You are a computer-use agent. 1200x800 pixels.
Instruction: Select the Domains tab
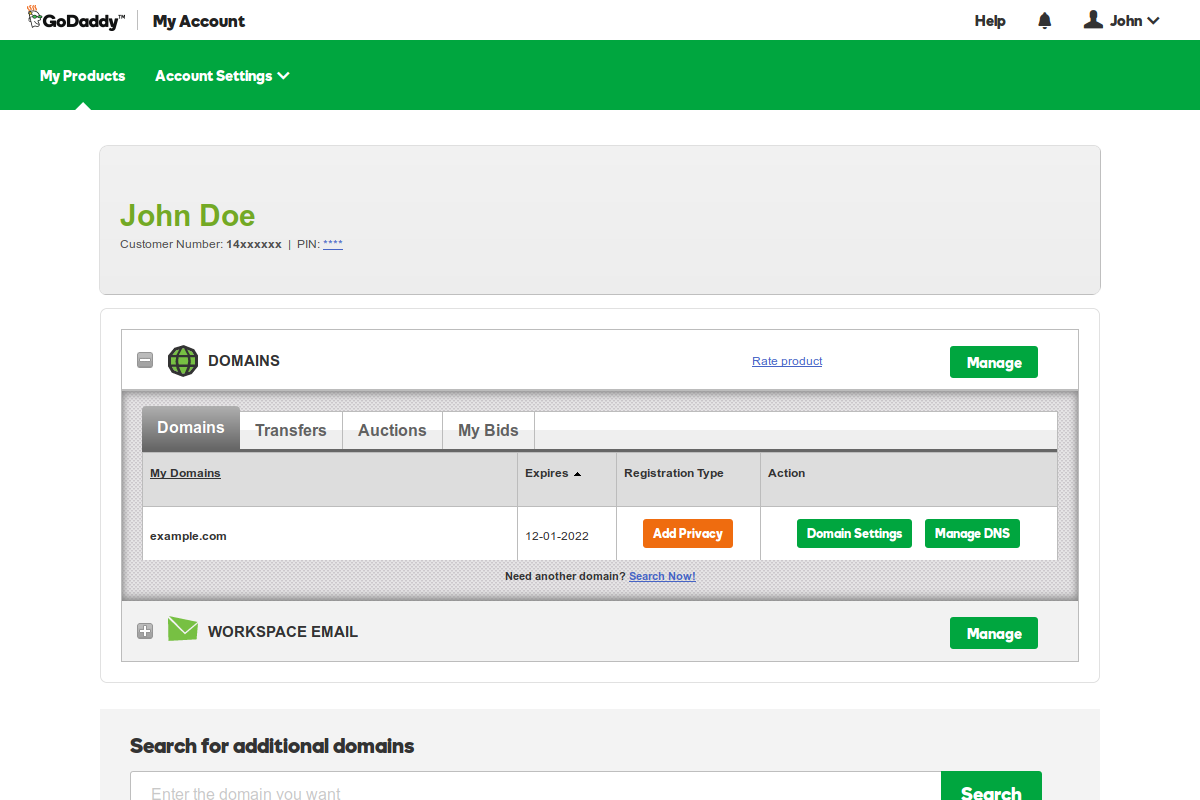[191, 428]
